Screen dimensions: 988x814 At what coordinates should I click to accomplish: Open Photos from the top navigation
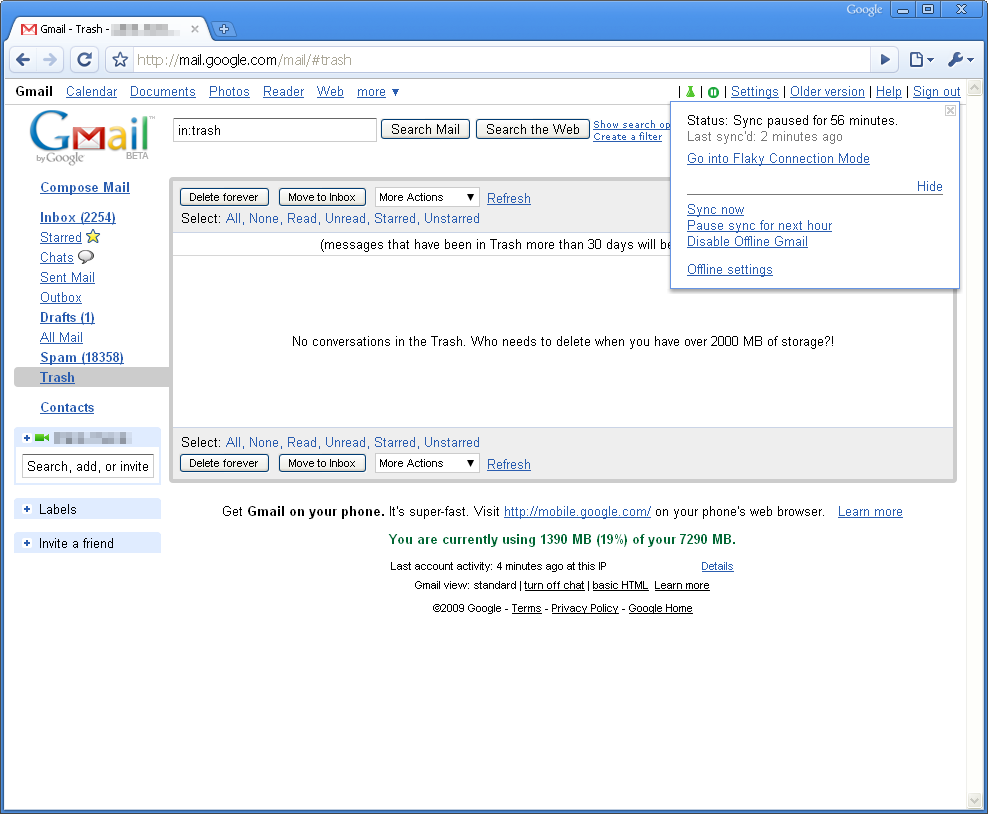pos(229,92)
